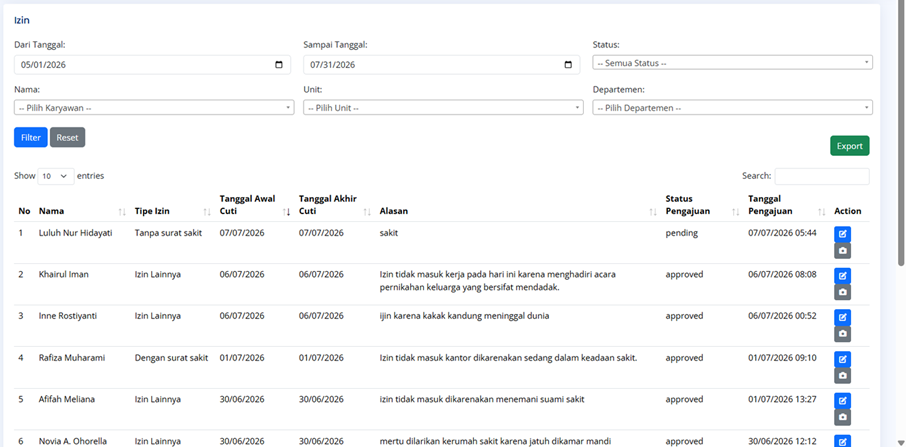Open the Pilih Unit dropdown

pos(443,107)
